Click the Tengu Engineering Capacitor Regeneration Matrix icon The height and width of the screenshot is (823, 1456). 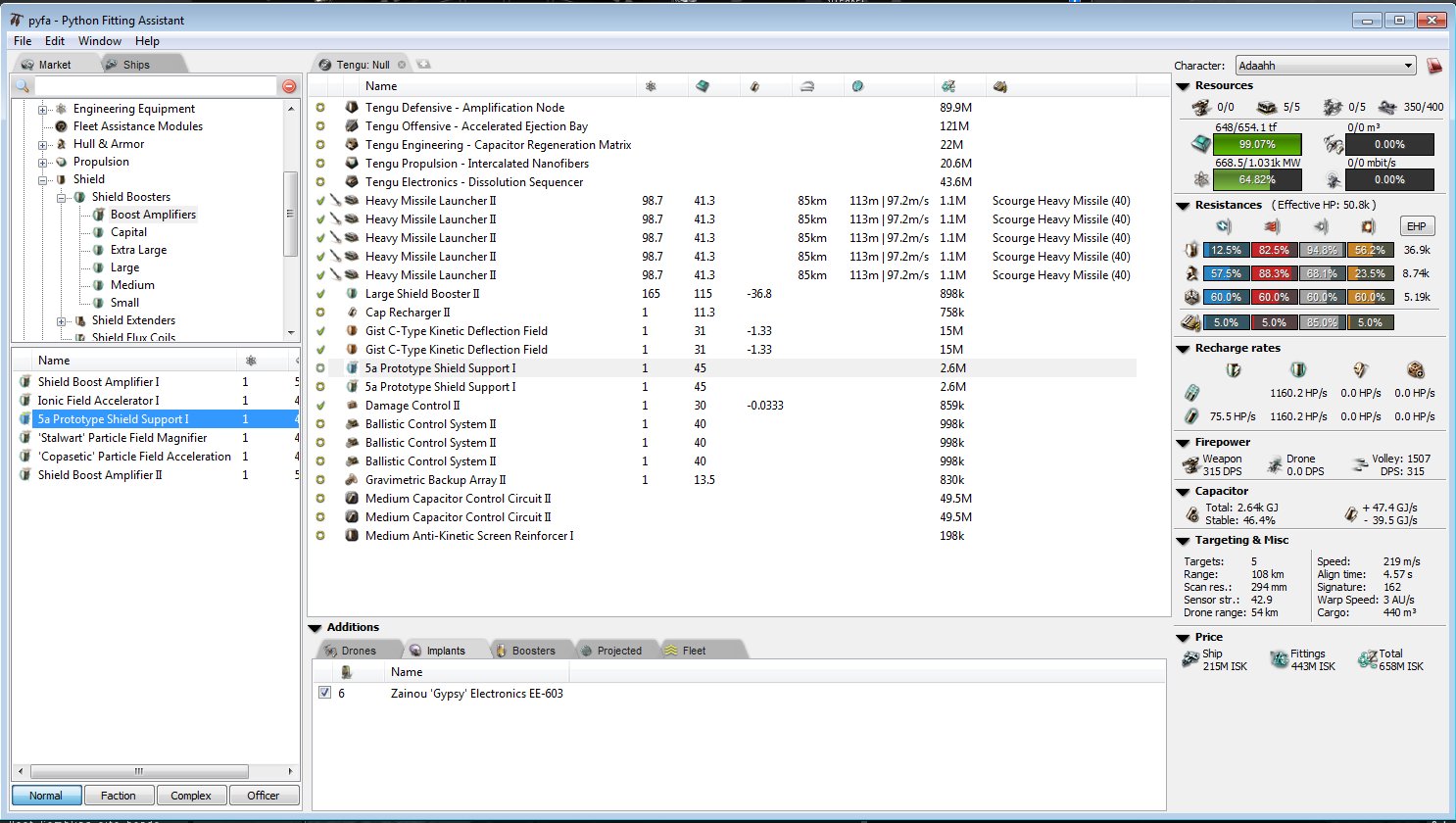[x=352, y=145]
